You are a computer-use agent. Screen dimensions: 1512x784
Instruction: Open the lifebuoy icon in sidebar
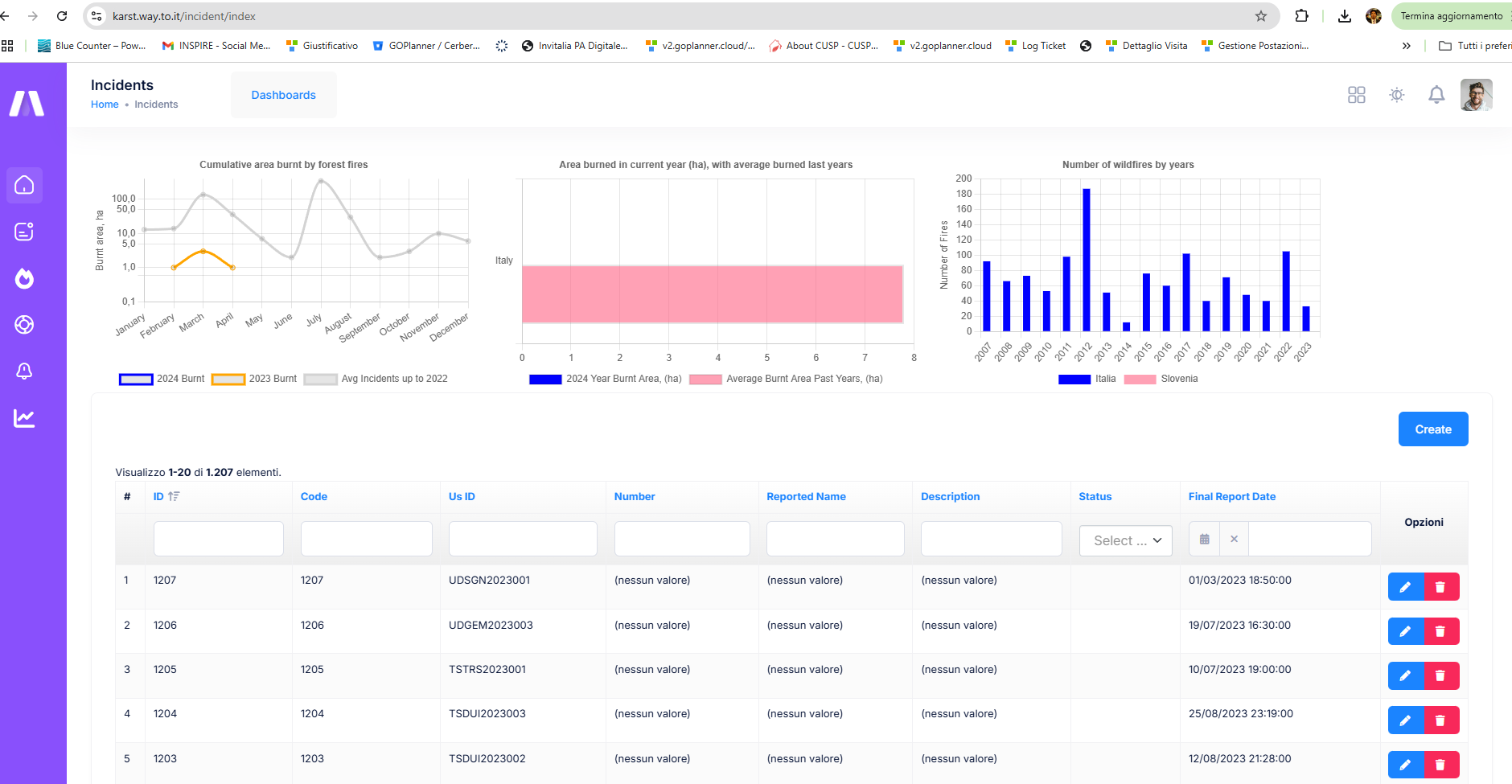(24, 325)
